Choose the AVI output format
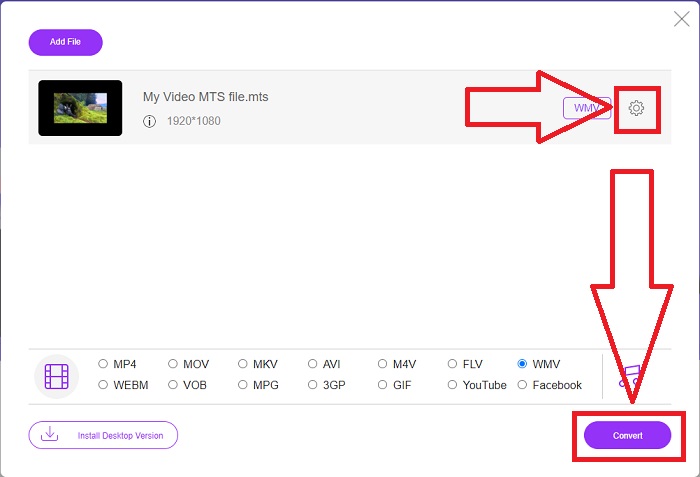This screenshot has height=477, width=700. coord(313,364)
